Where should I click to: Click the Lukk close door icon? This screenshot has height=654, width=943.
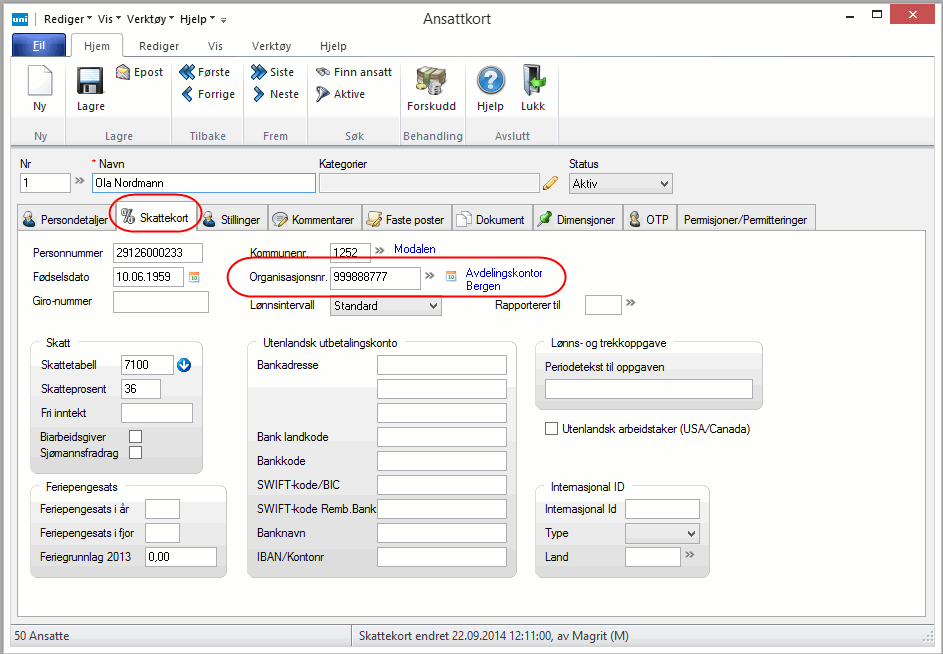[533, 82]
